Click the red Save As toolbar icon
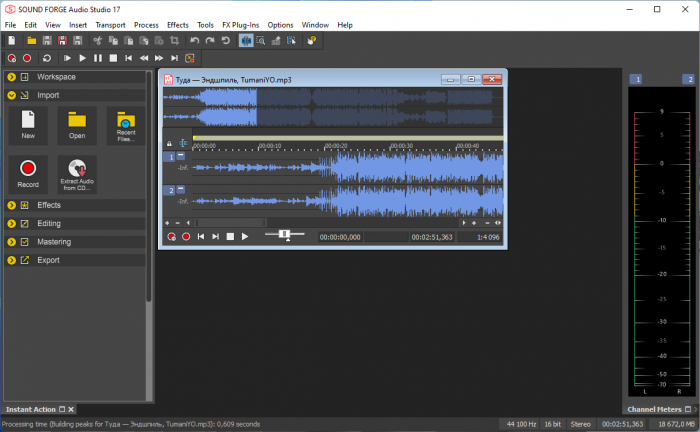 (x=62, y=41)
